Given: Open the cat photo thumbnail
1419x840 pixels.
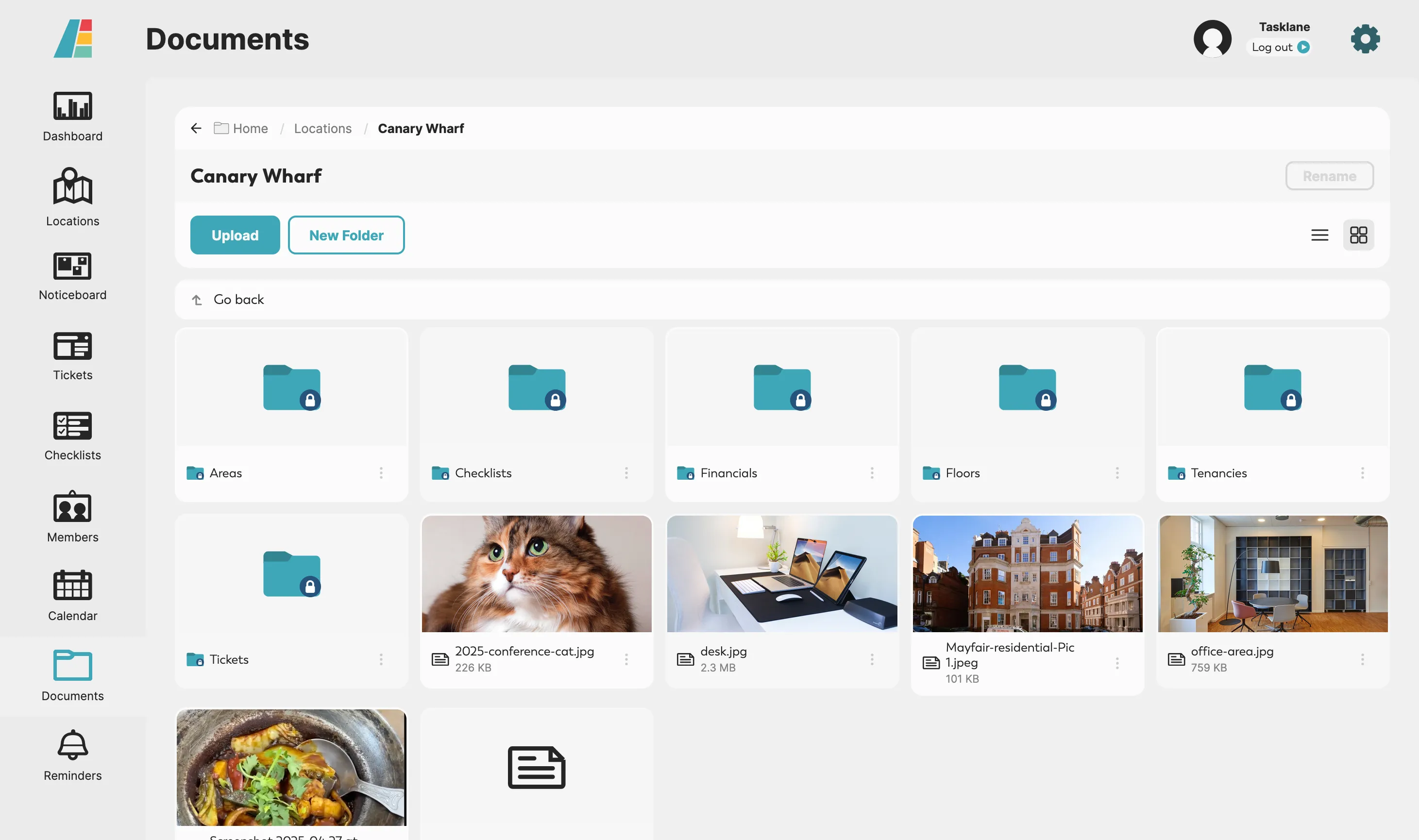Looking at the screenshot, I should click(537, 573).
